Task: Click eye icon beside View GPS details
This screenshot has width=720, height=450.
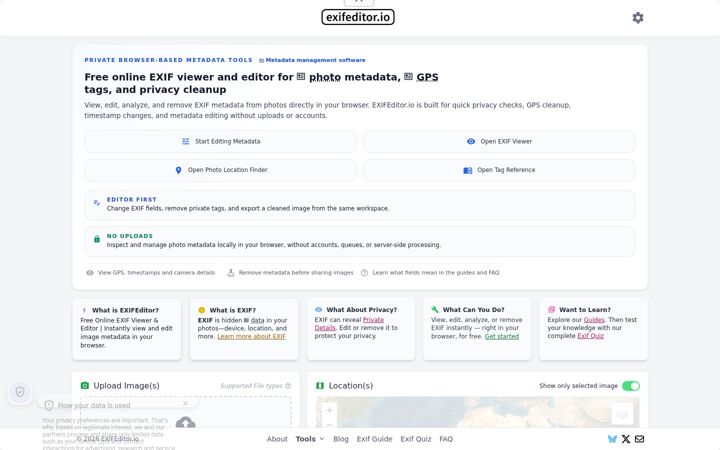Action: [90, 273]
